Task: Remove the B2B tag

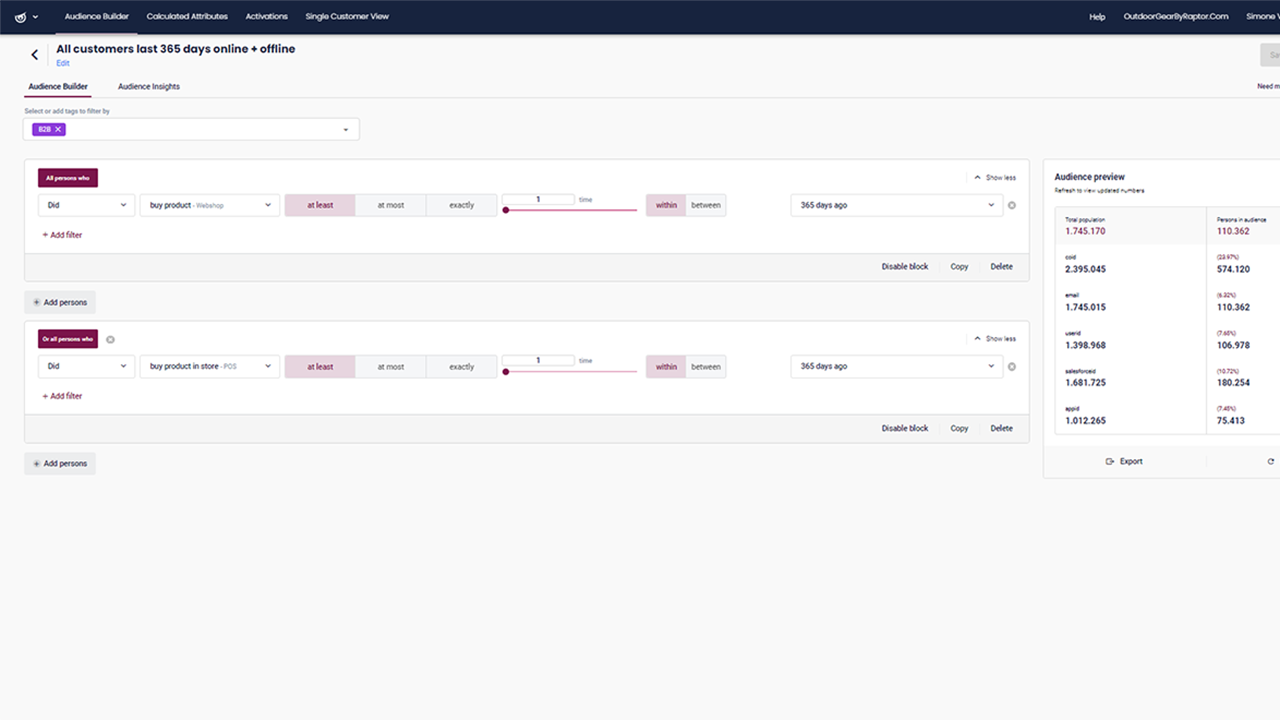Action: (59, 129)
